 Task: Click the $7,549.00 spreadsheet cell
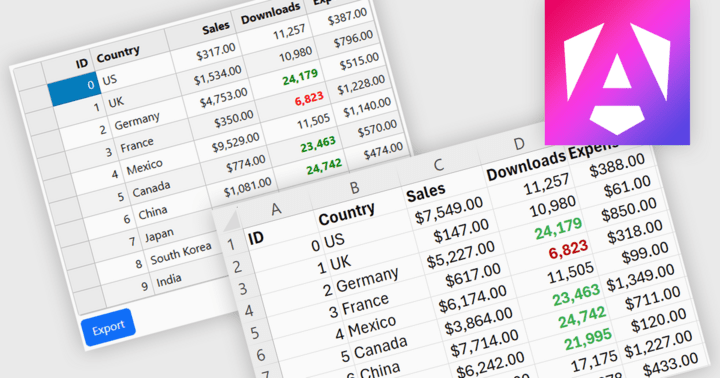pyautogui.click(x=448, y=210)
